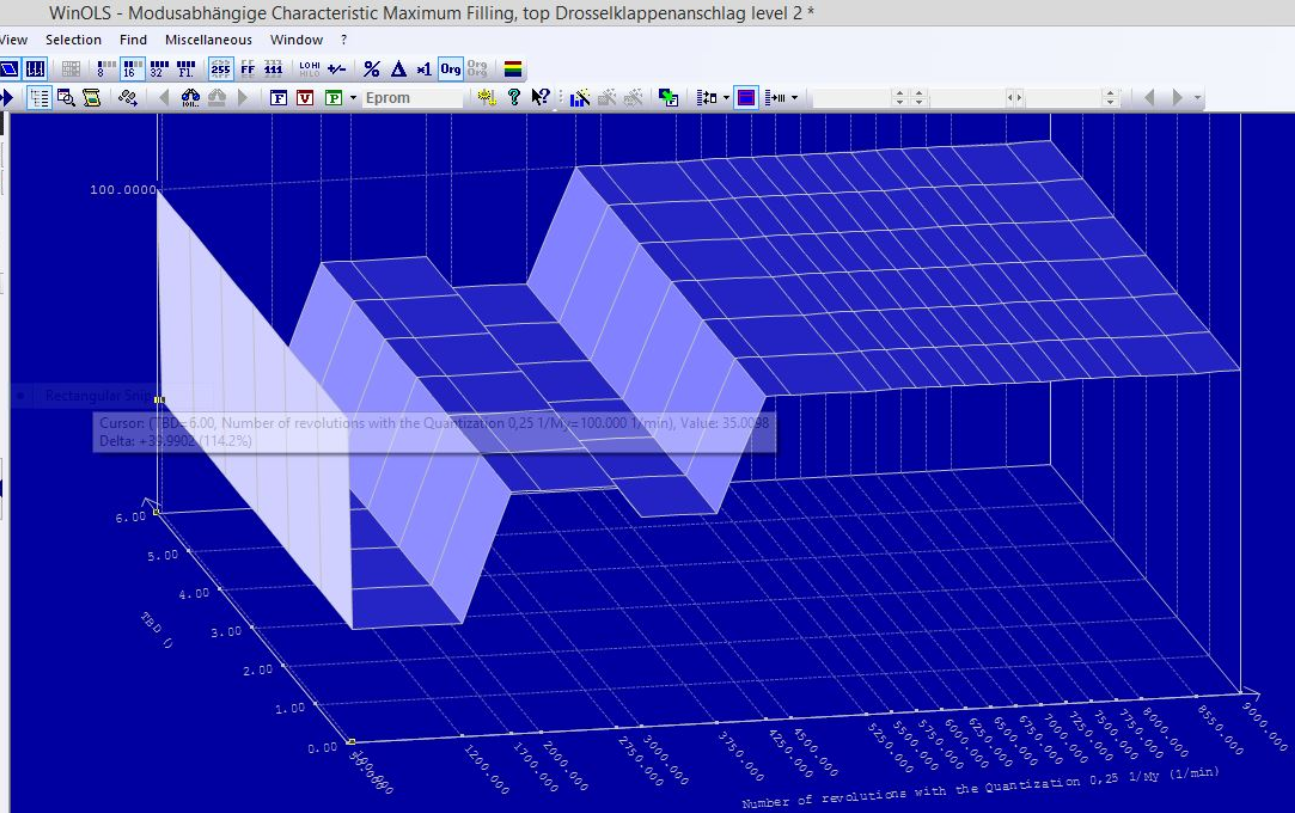Click the delta triangle difference icon
Viewport: 1295px width, 813px height.
(x=398, y=69)
